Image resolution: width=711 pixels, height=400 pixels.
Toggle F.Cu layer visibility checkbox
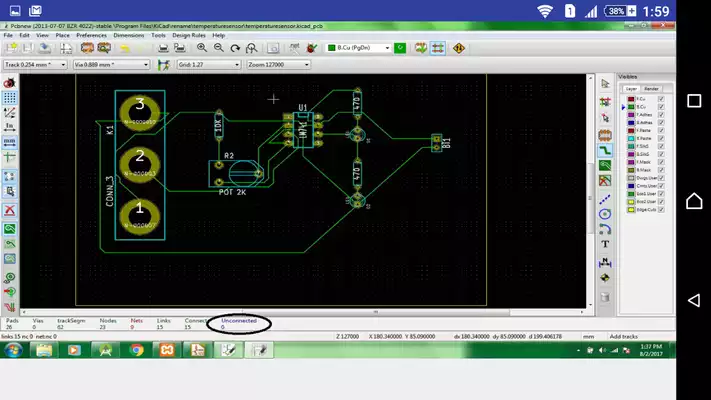click(x=661, y=99)
